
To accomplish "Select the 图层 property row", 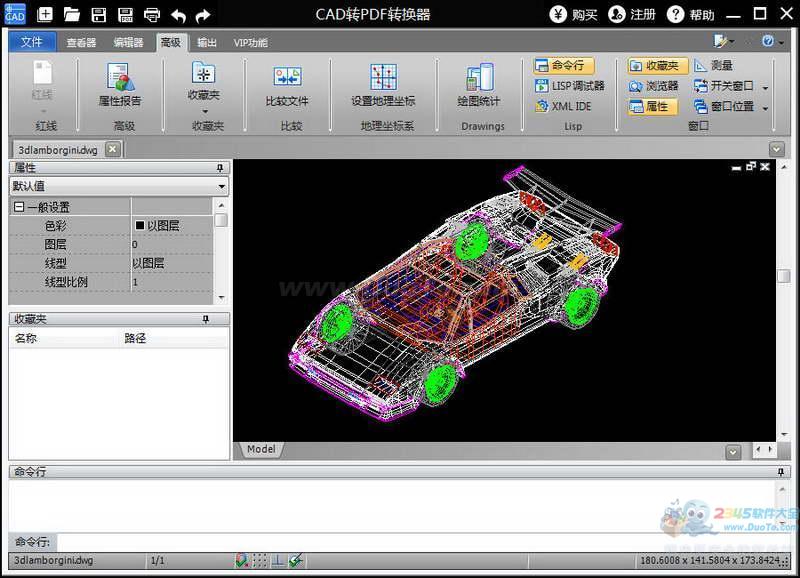I will pyautogui.click(x=111, y=244).
